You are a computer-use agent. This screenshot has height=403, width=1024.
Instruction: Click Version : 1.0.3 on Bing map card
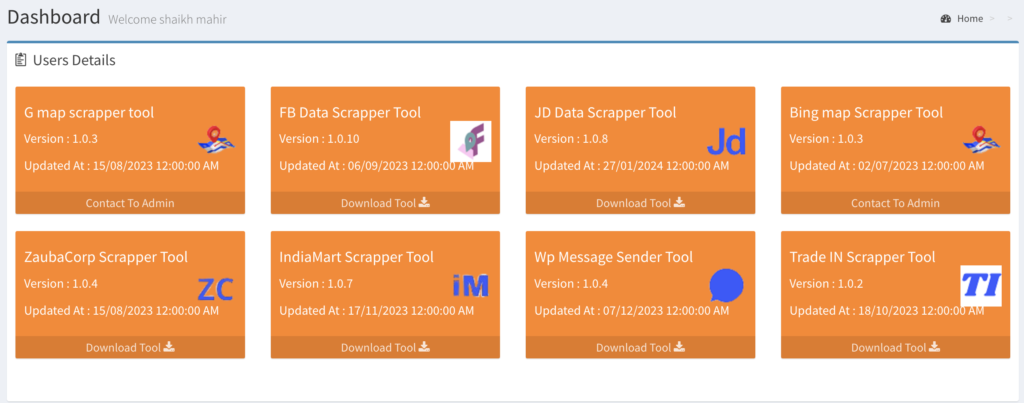coord(827,139)
